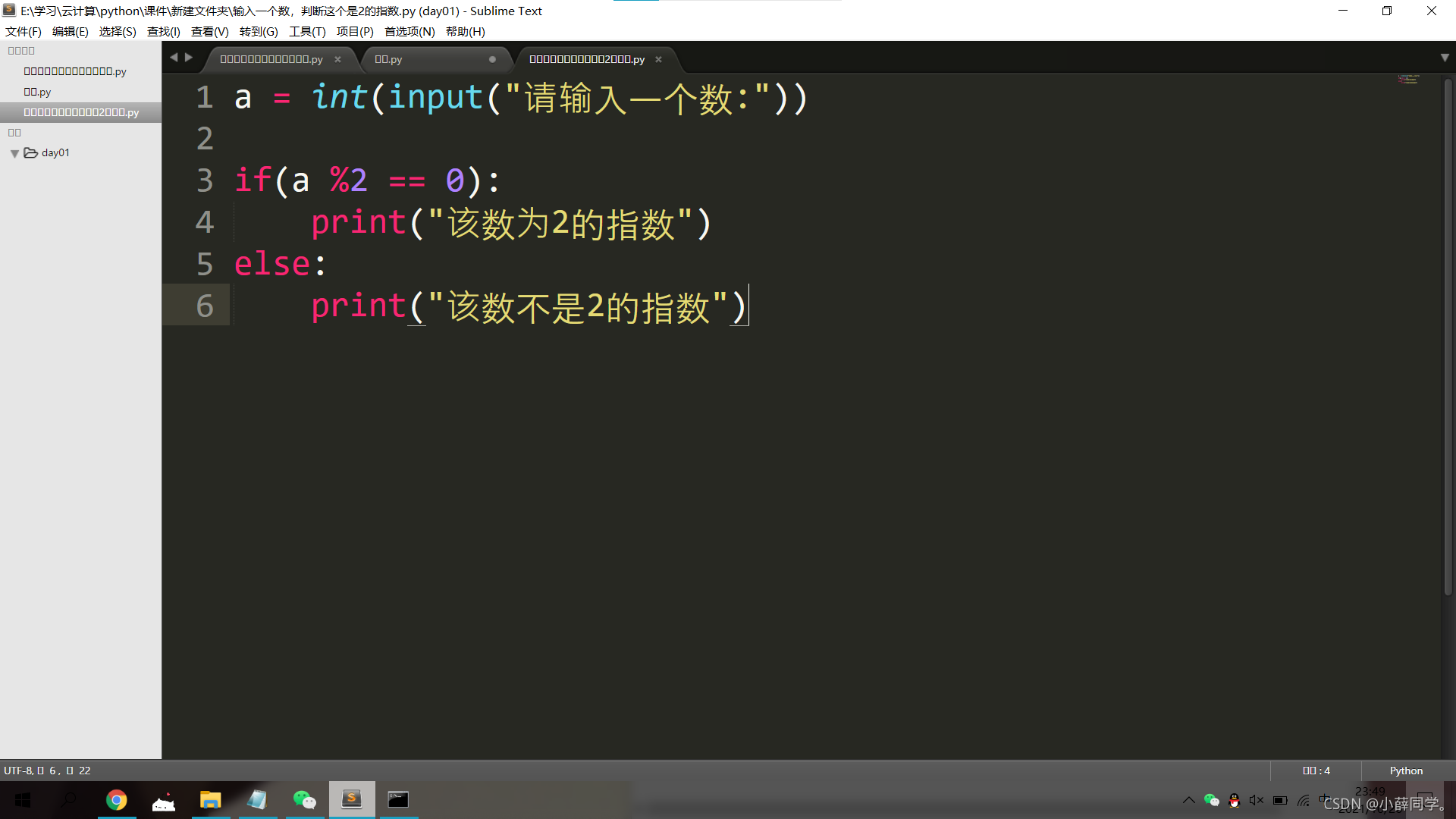Open the 编辑(E) menu
Viewport: 1456px width, 819px height.
[x=71, y=31]
